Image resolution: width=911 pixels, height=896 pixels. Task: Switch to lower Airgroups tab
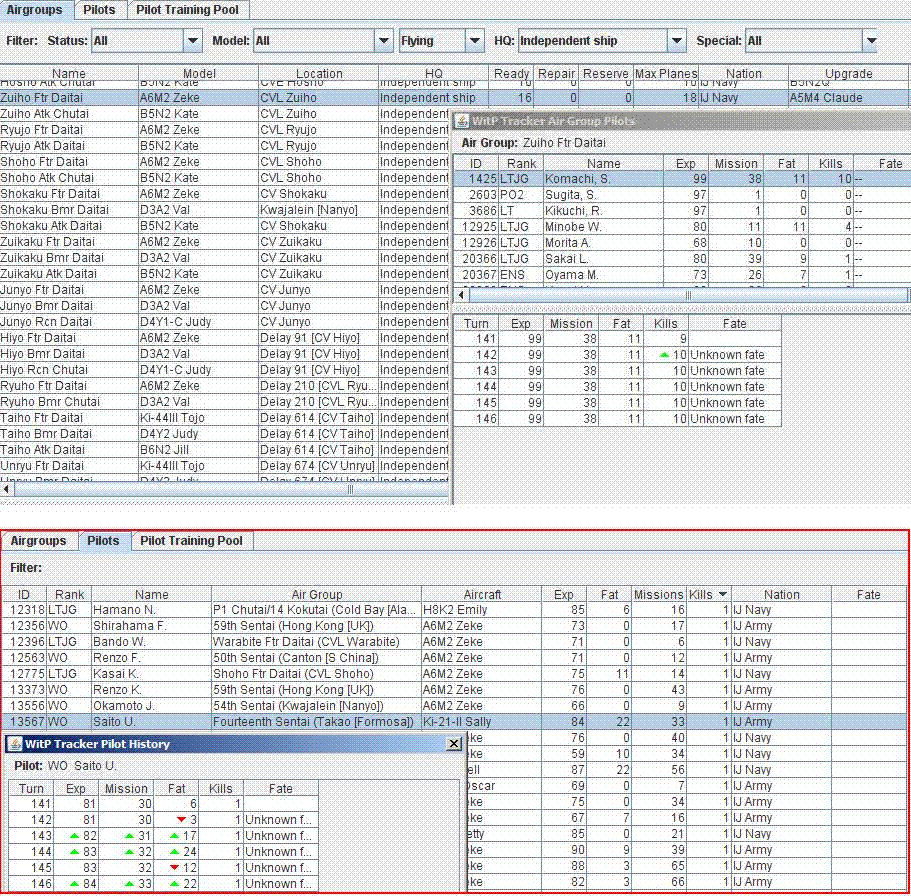(38, 540)
